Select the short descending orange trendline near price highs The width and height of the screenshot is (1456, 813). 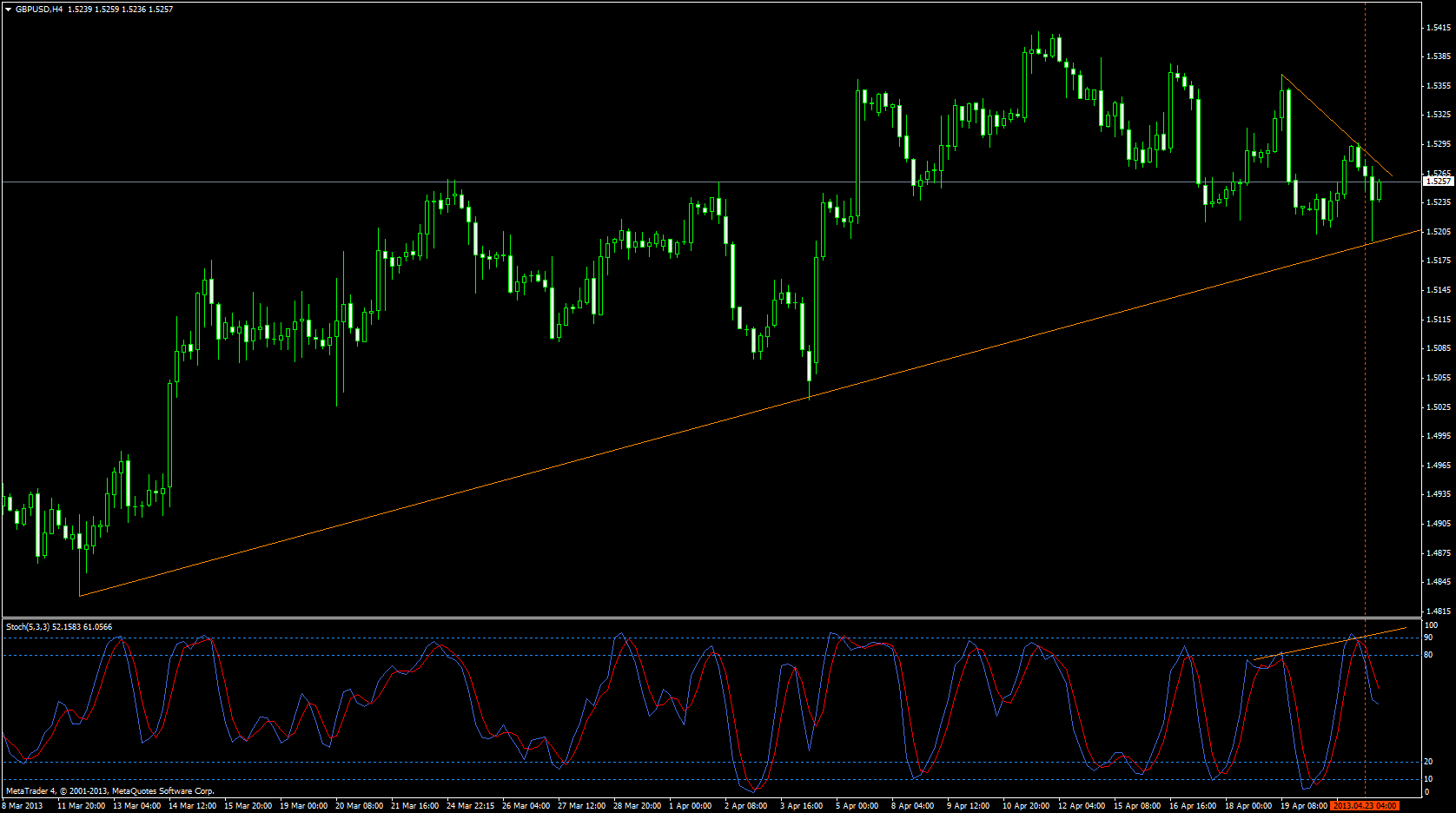point(1337,126)
